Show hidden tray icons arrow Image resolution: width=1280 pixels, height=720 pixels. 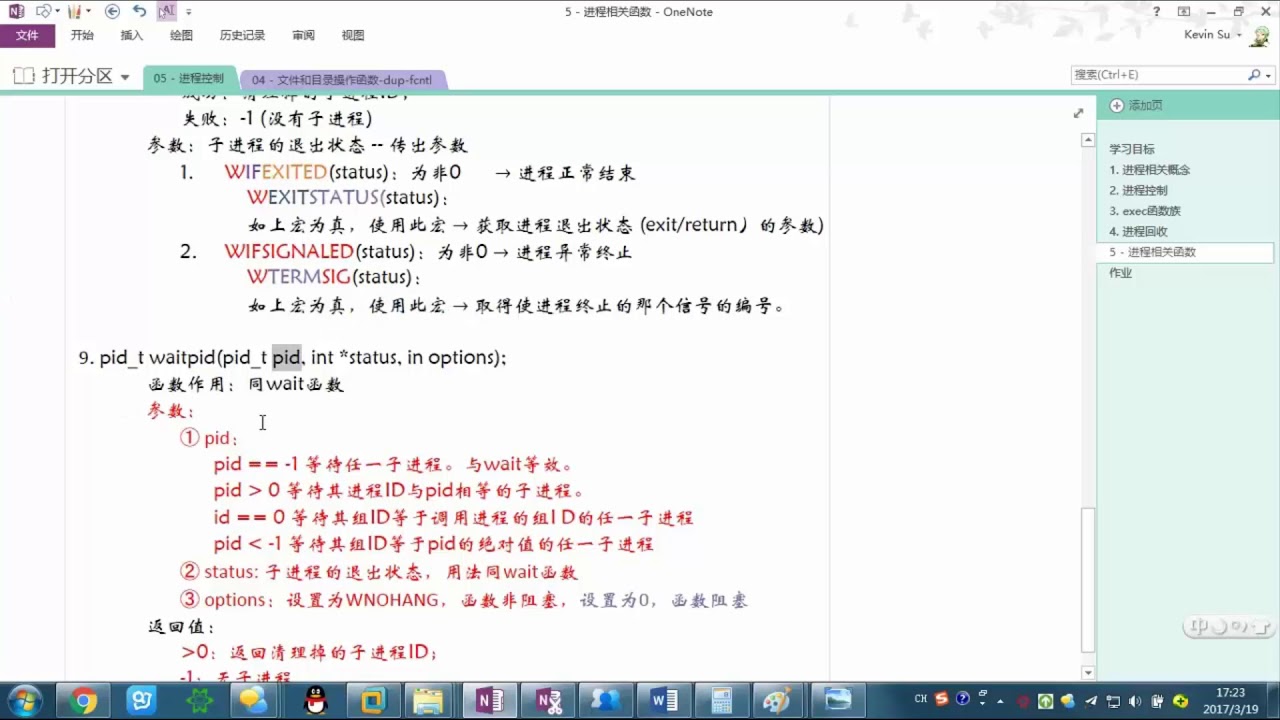point(1002,701)
